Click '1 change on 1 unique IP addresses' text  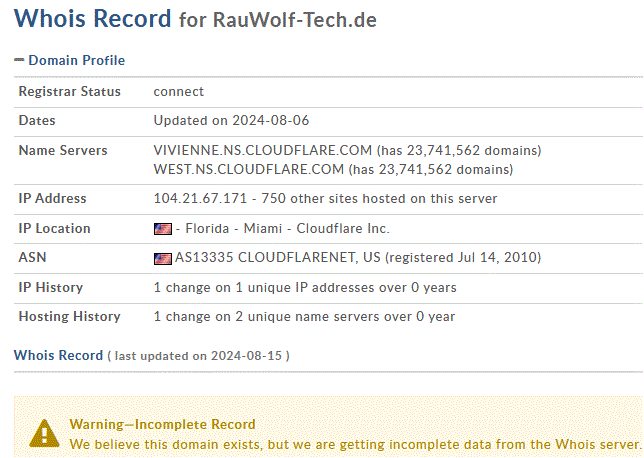264,287
